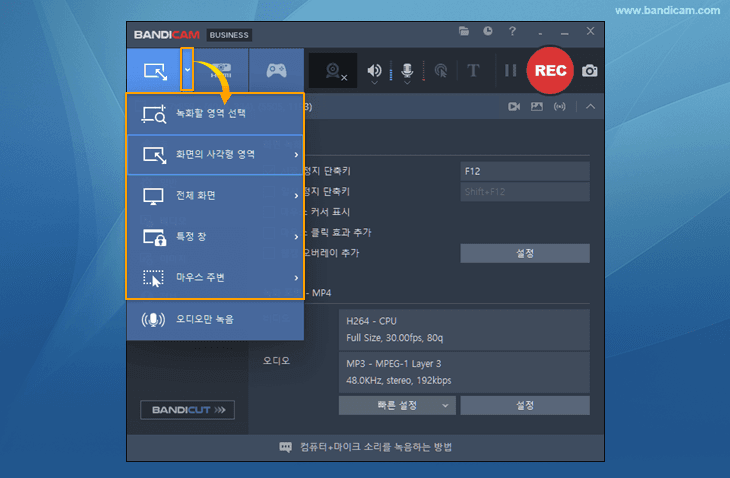Click the image tab picture icon
Viewport: 730px width, 478px height.
[537, 107]
